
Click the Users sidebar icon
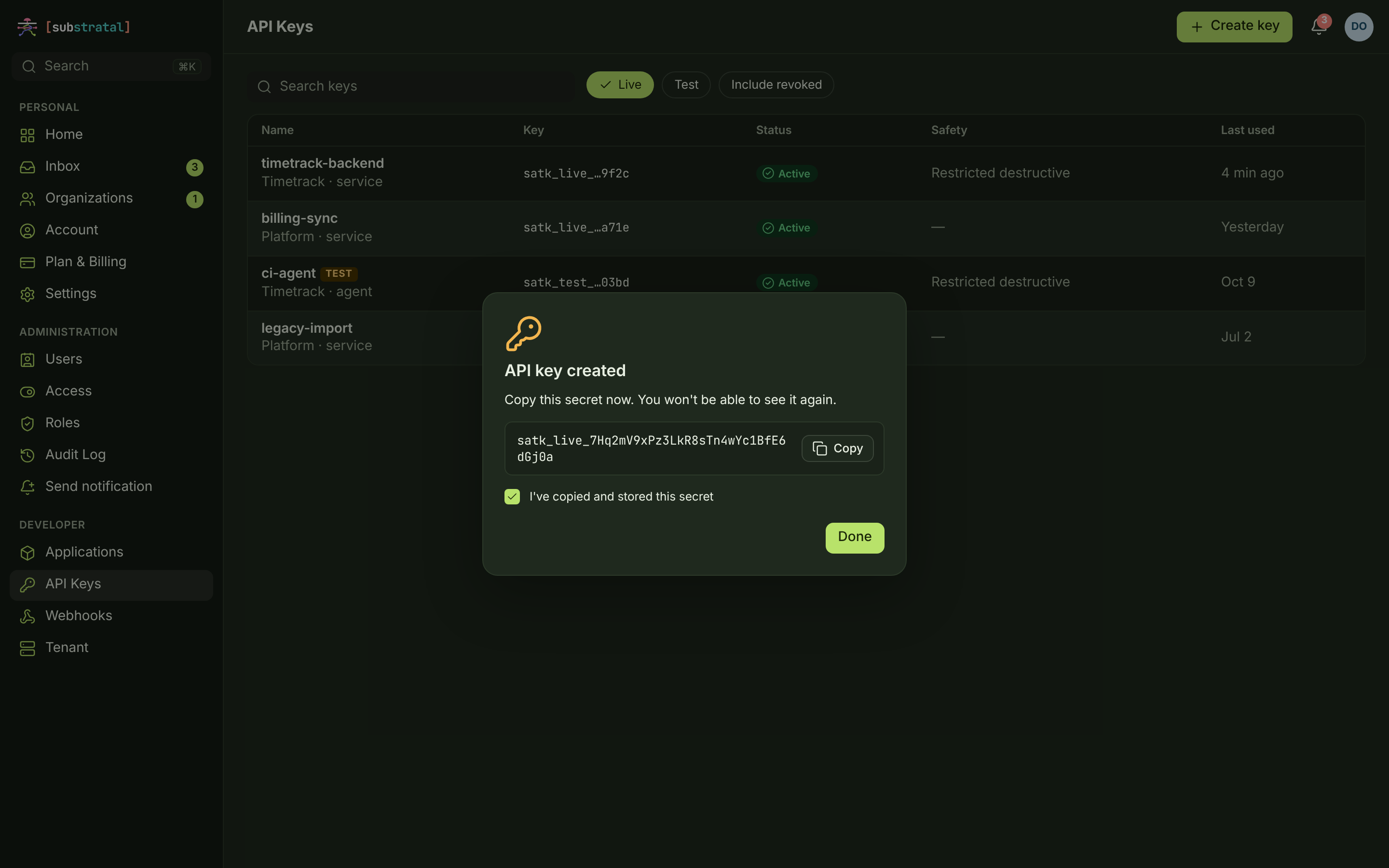point(27,360)
